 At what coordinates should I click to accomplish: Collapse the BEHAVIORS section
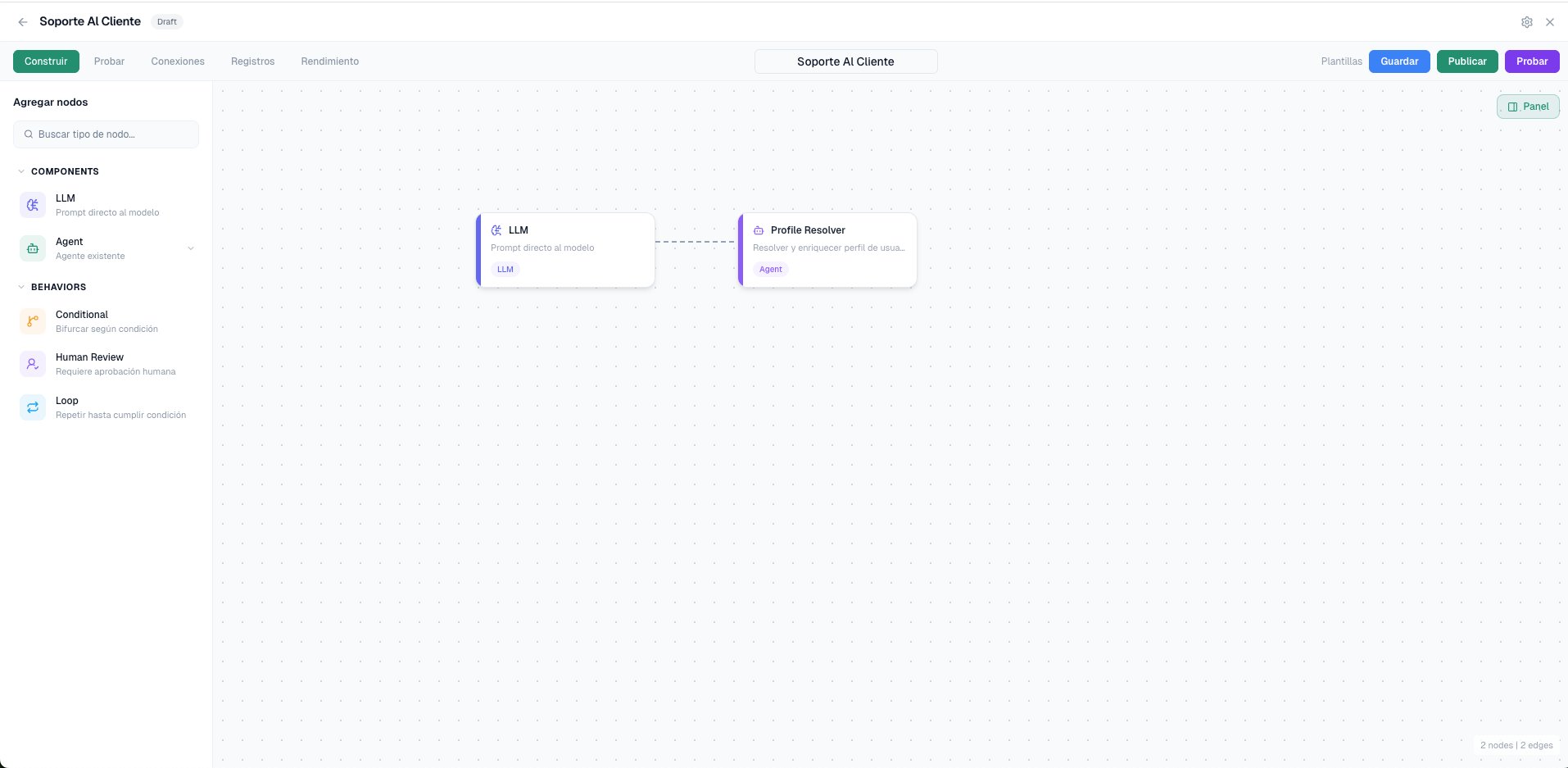[x=20, y=287]
